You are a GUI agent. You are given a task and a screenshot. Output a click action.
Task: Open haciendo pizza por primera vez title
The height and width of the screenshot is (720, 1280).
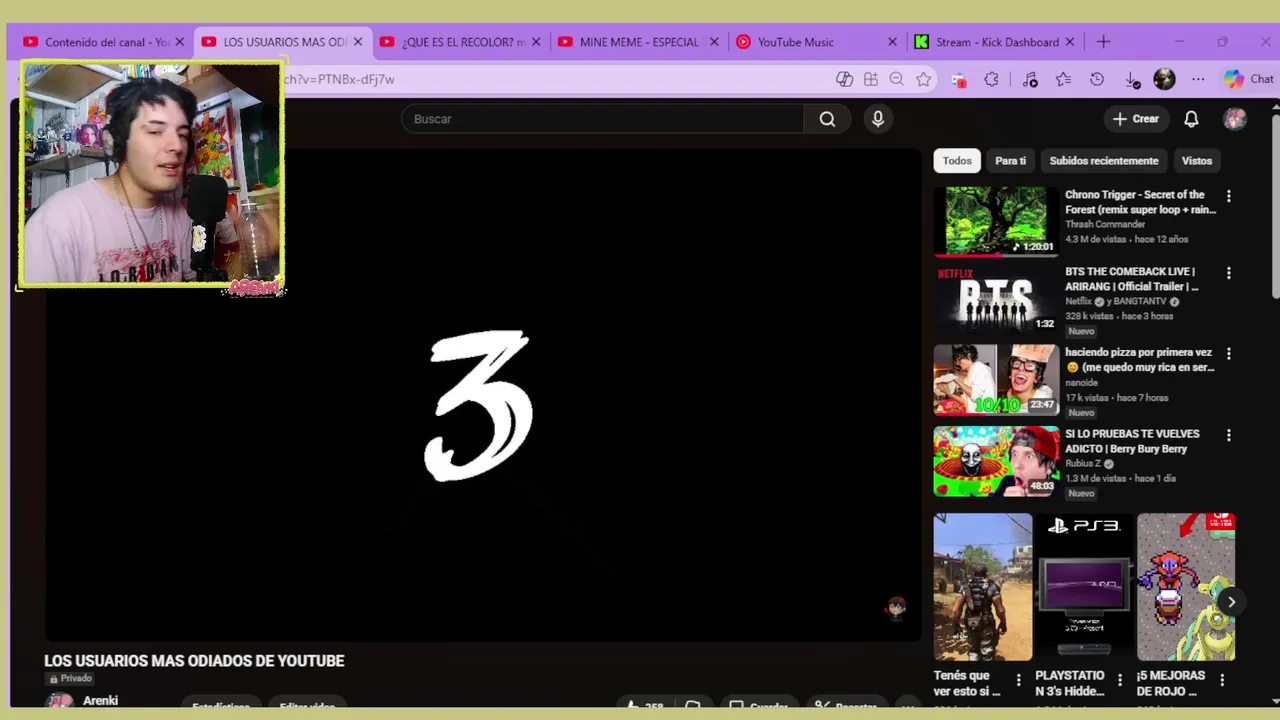1139,360
